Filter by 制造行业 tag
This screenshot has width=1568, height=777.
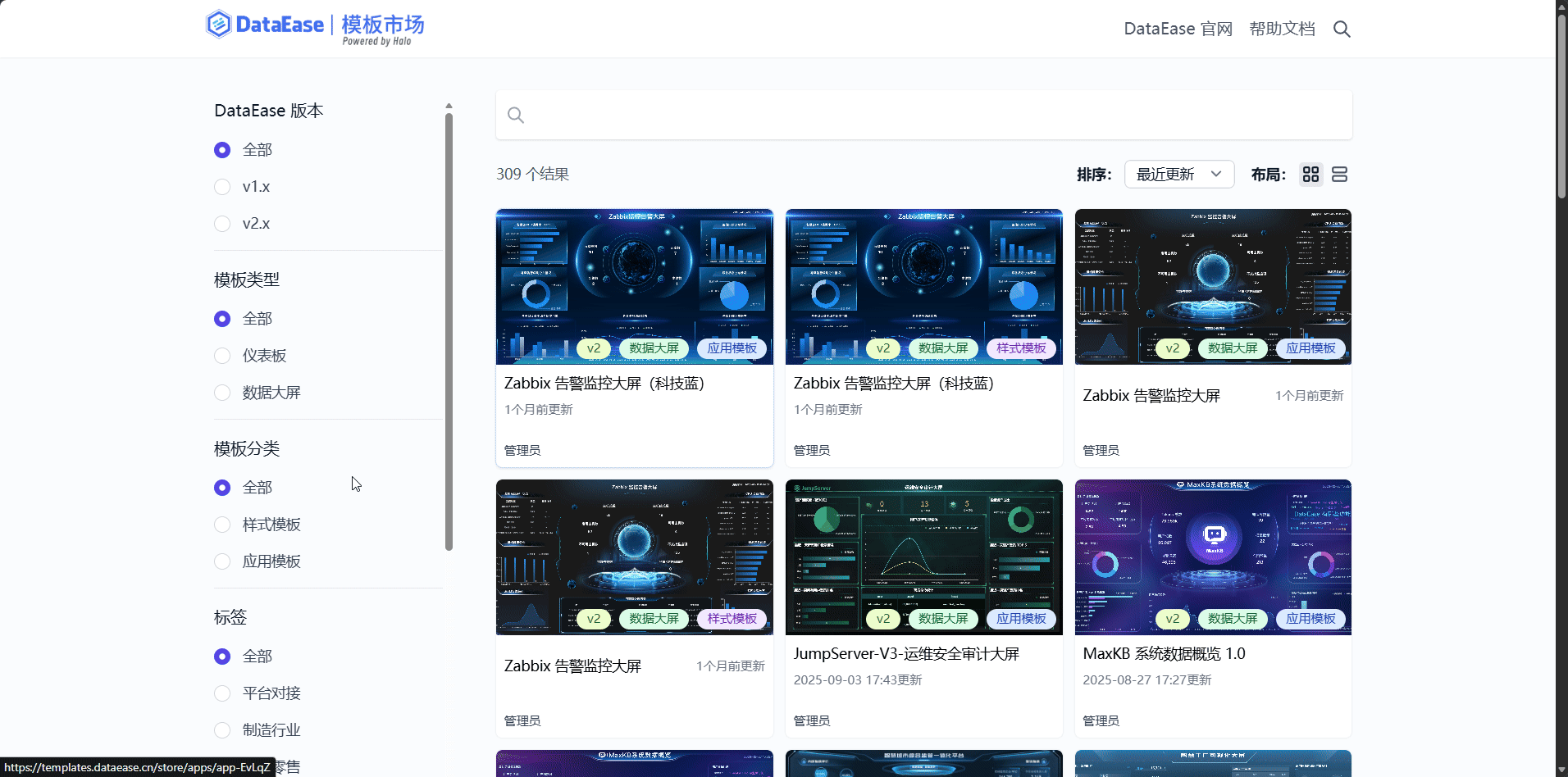(x=222, y=730)
